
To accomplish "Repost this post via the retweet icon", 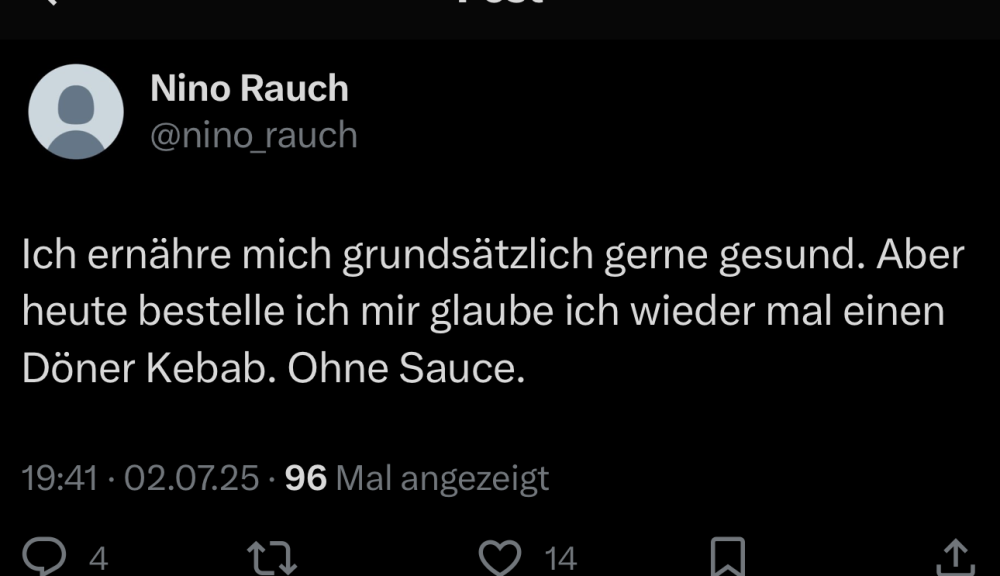I will click(273, 557).
